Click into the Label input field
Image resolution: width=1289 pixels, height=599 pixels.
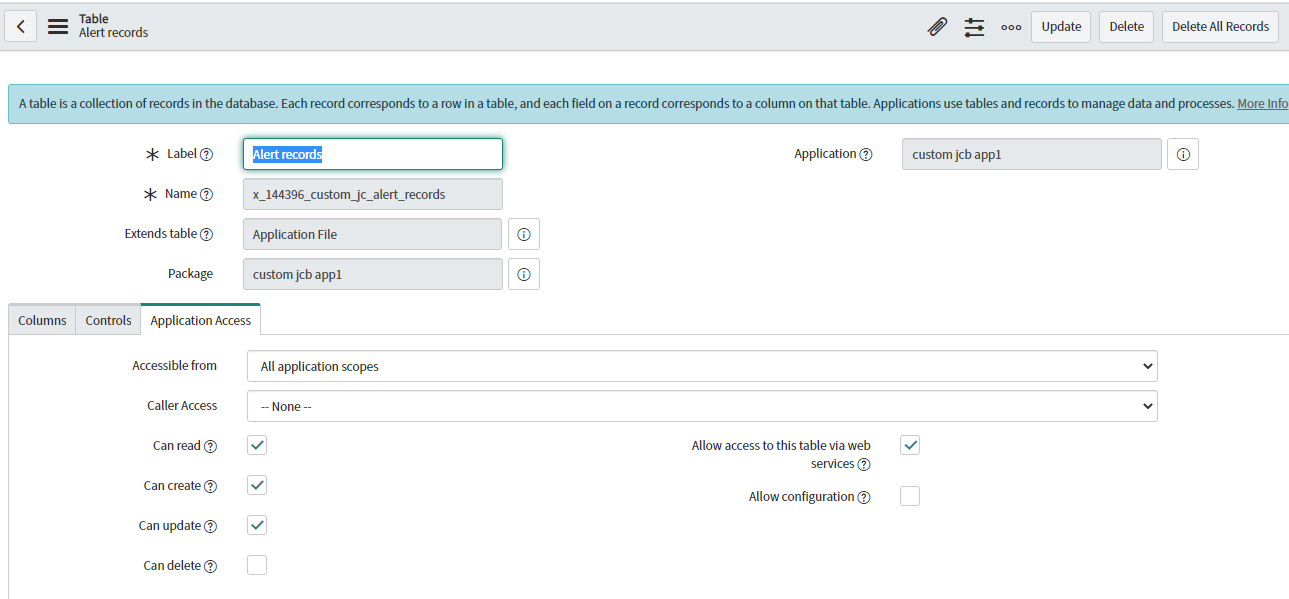[373, 154]
